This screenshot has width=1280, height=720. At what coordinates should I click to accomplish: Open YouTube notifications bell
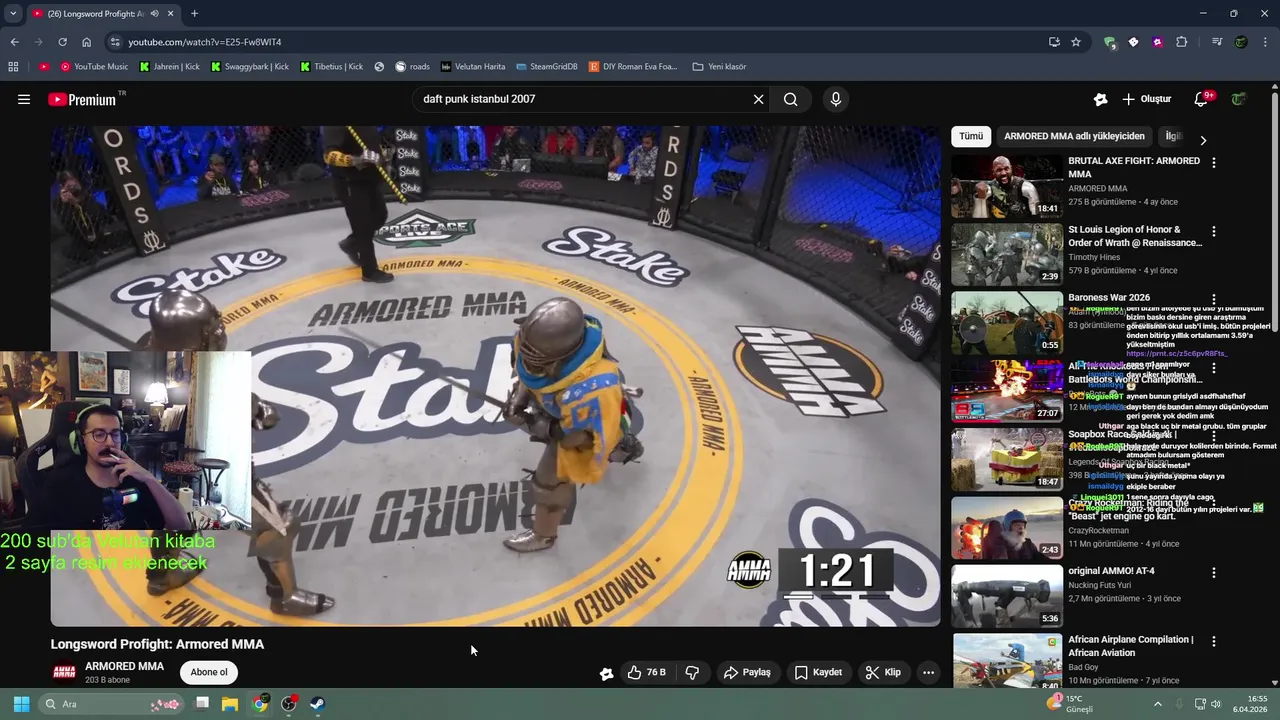tap(1202, 99)
